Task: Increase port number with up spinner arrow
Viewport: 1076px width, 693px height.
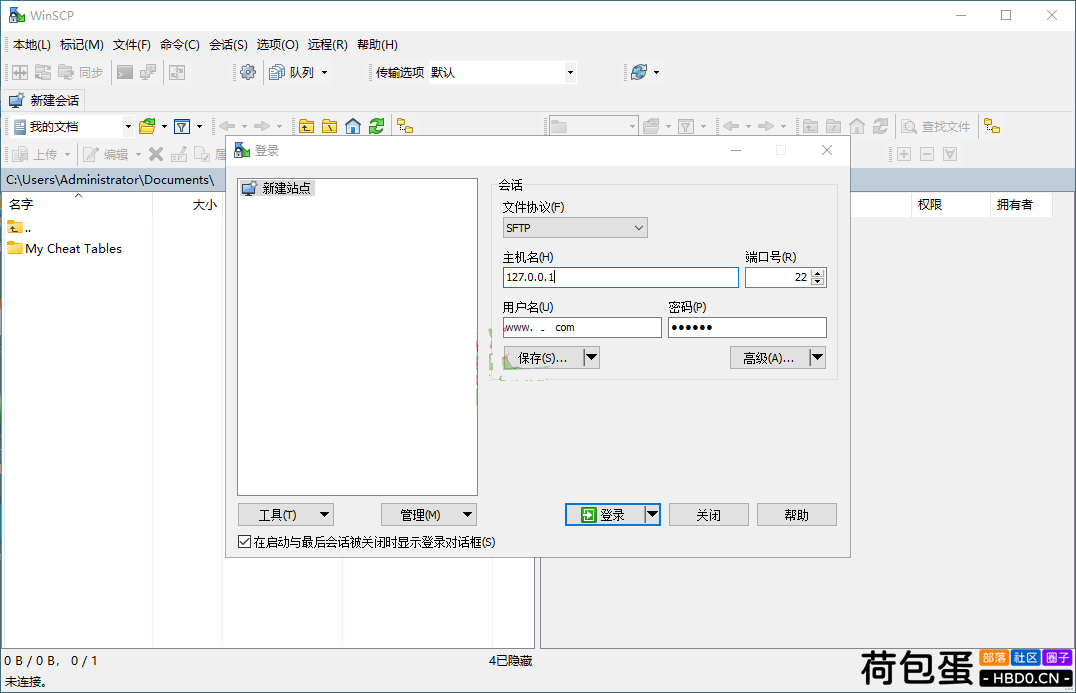Action: 817,273
